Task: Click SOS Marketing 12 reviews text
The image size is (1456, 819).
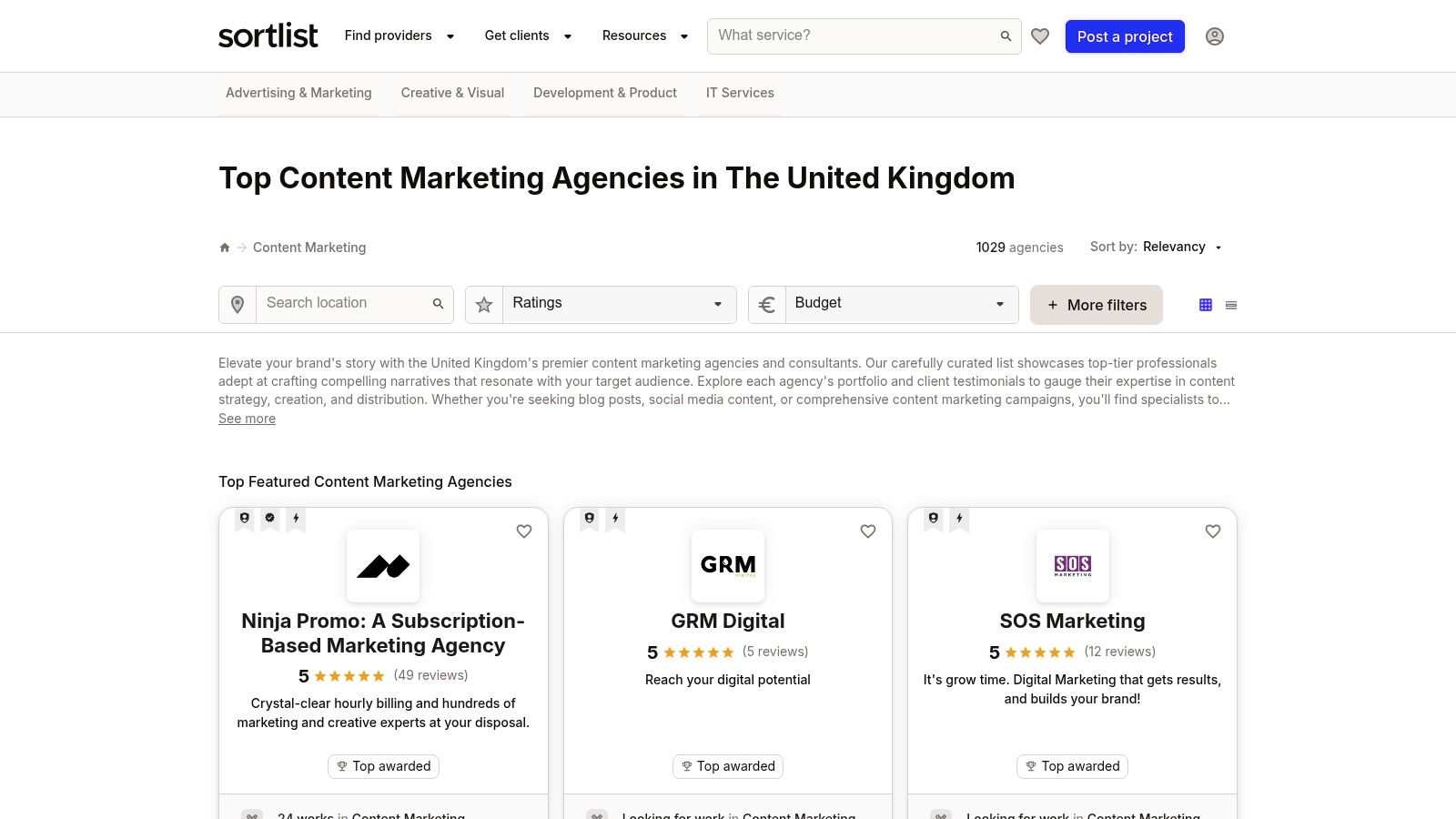Action: pos(1120,652)
